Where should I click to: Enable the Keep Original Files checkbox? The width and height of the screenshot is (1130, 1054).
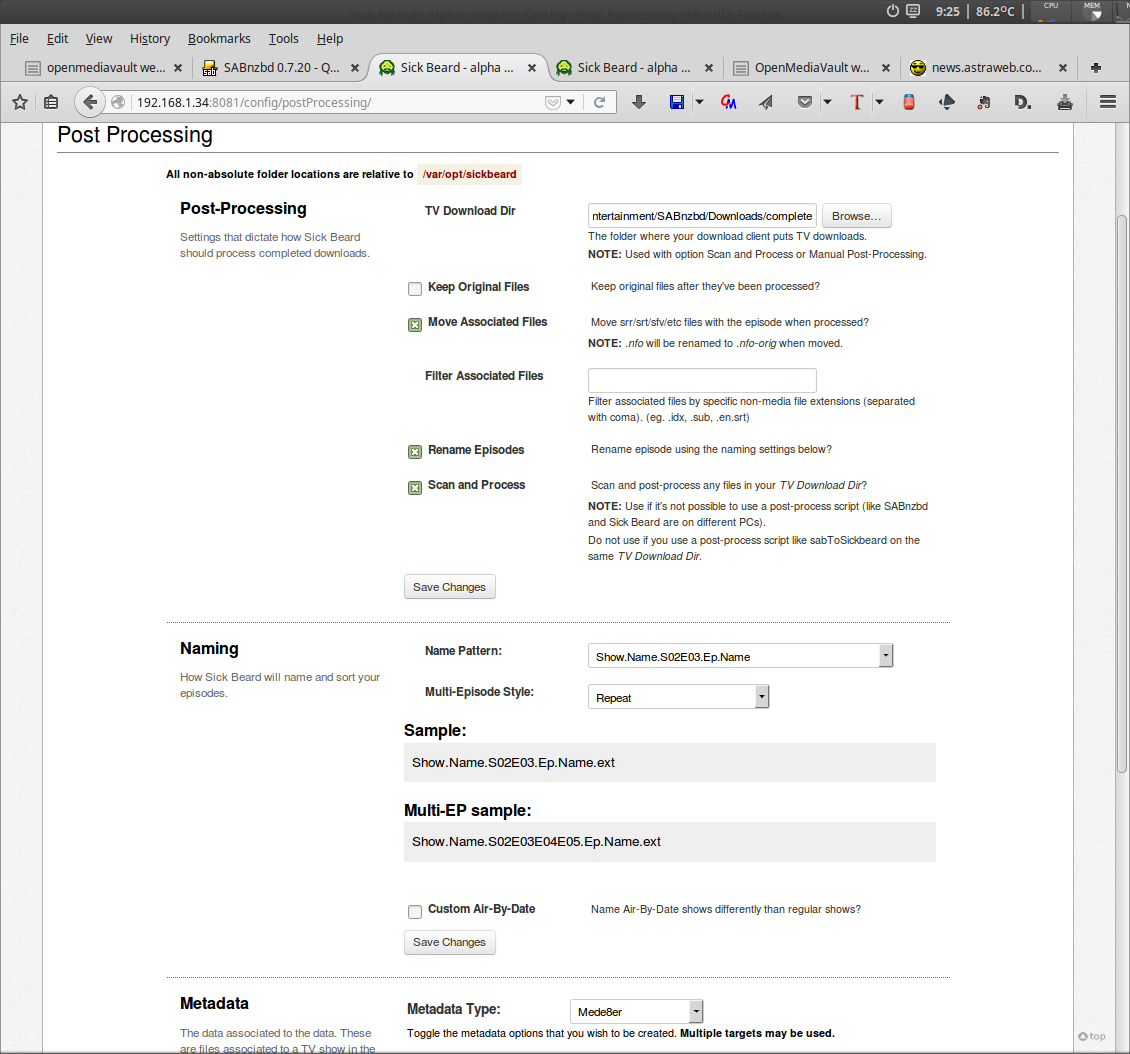tap(415, 289)
